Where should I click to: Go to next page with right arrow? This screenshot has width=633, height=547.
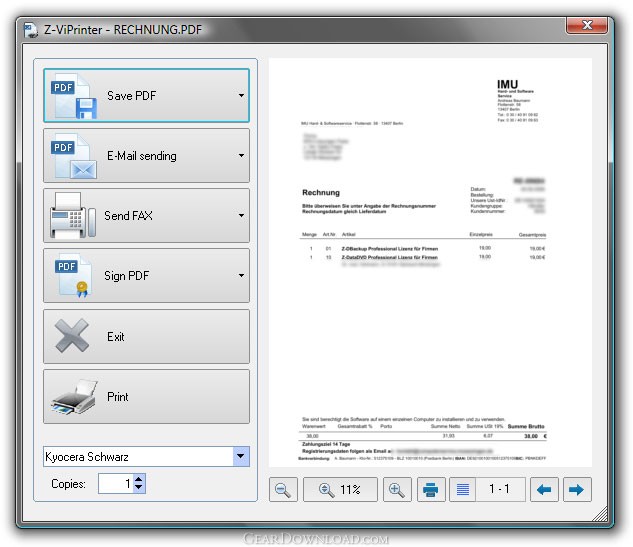click(576, 489)
